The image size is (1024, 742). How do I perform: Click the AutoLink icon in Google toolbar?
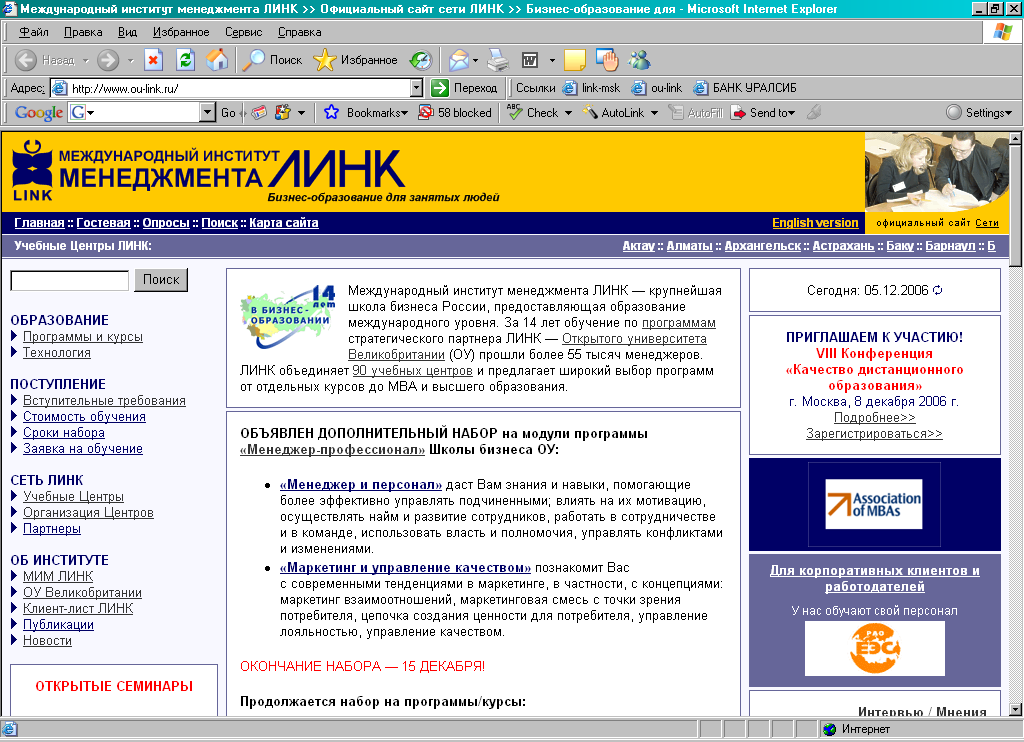(x=590, y=112)
